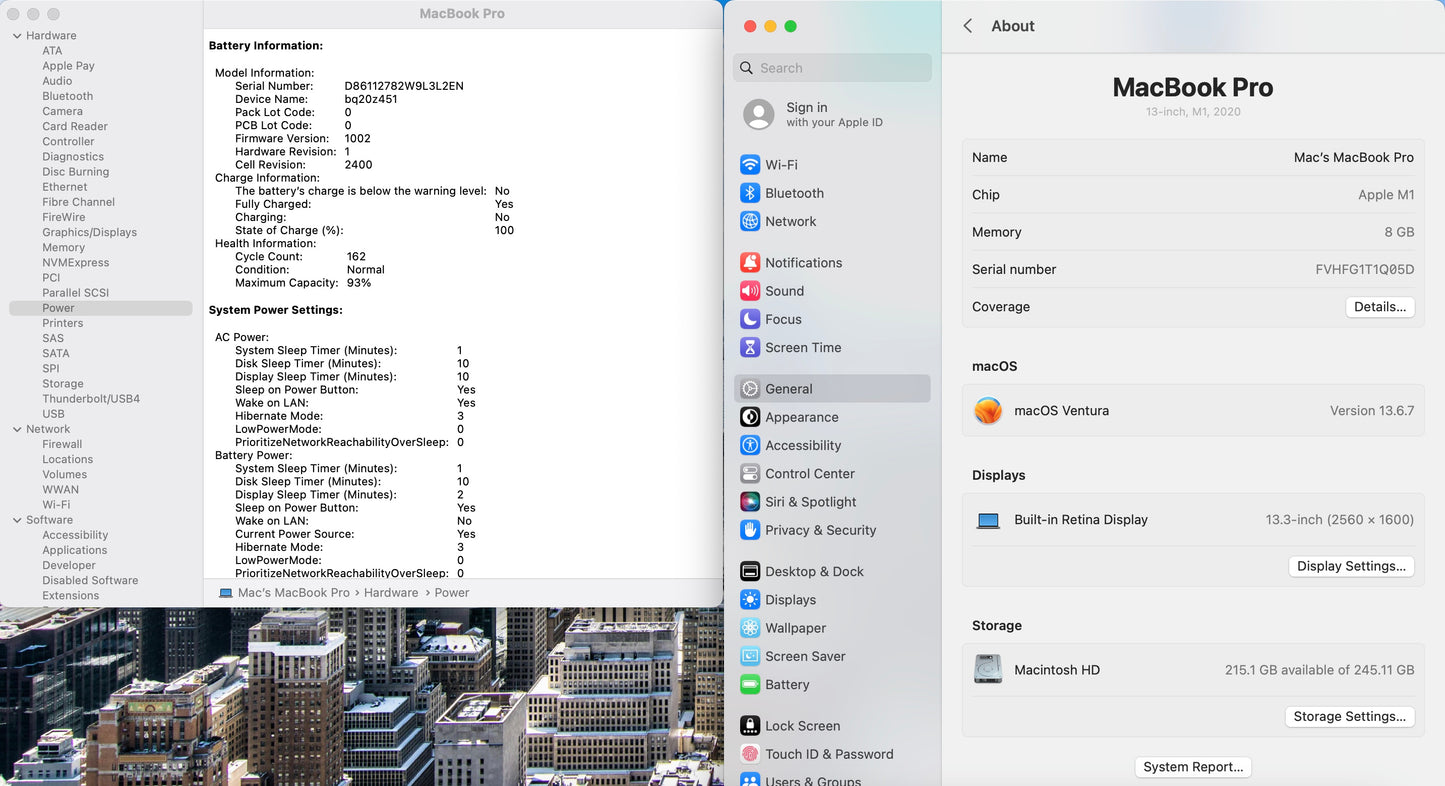Open the Battery settings icon

coord(750,685)
